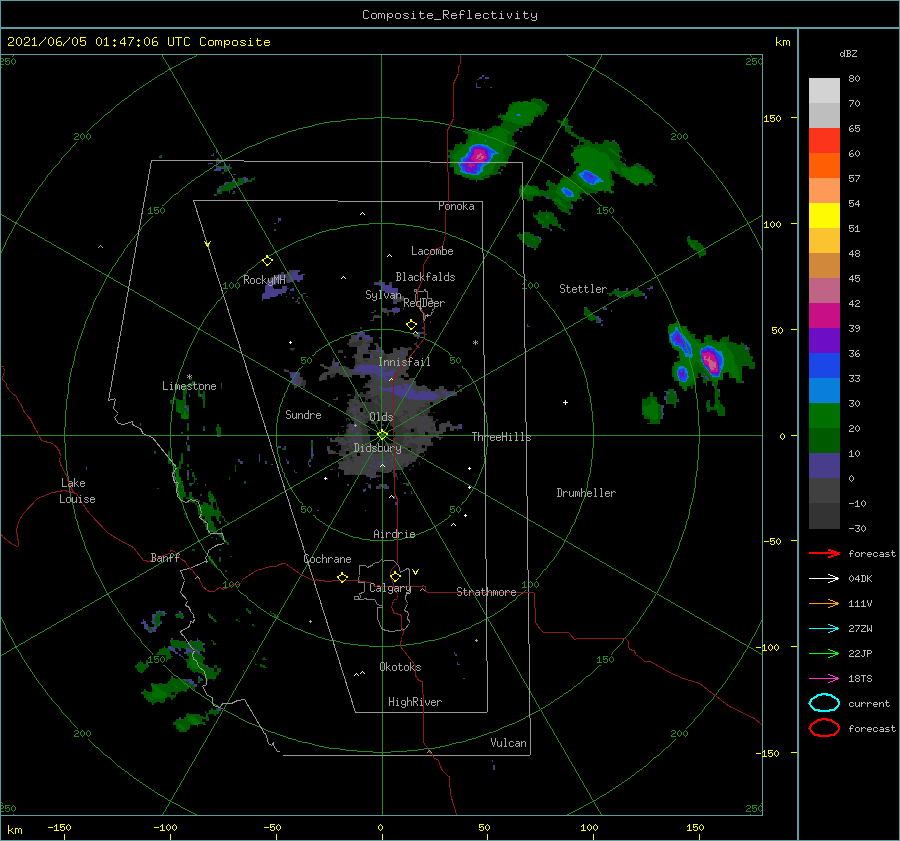This screenshot has width=900, height=841.
Task: Click the yellow V marker beside Calgary diamond
Action: pos(416,572)
